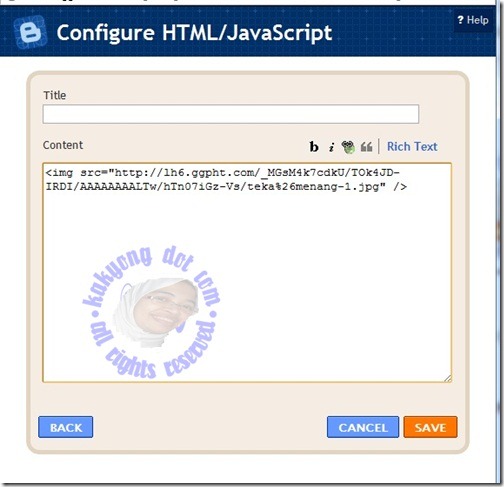Go back using the BACK button
The width and height of the screenshot is (504, 487).
[x=66, y=427]
